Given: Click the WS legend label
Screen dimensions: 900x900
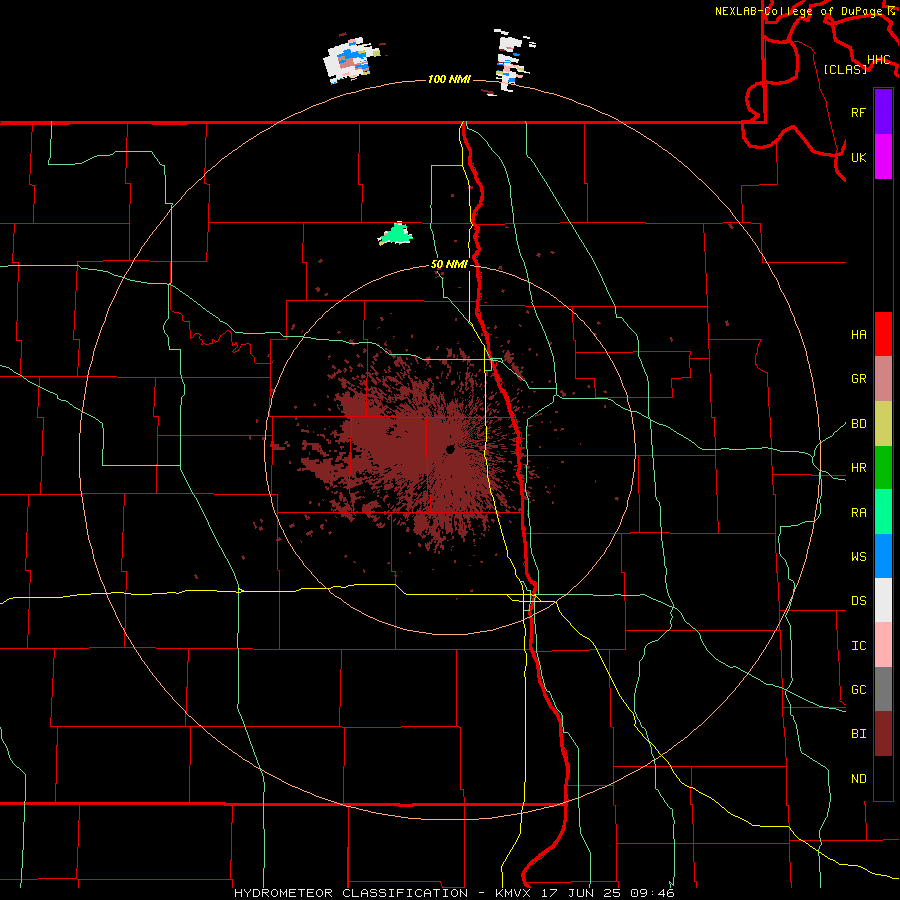Looking at the screenshot, I should click(x=858, y=556).
